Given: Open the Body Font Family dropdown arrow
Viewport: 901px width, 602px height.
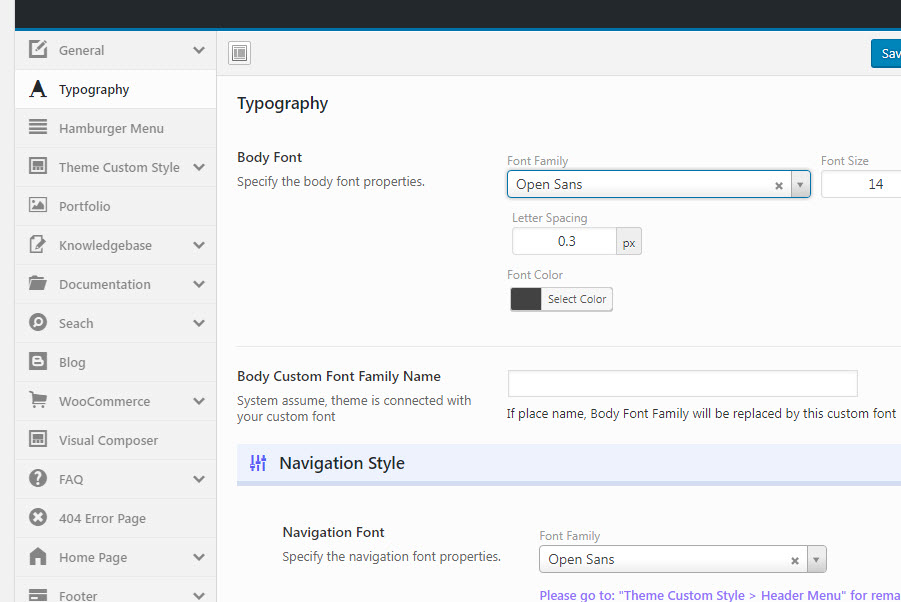Looking at the screenshot, I should click(x=800, y=185).
